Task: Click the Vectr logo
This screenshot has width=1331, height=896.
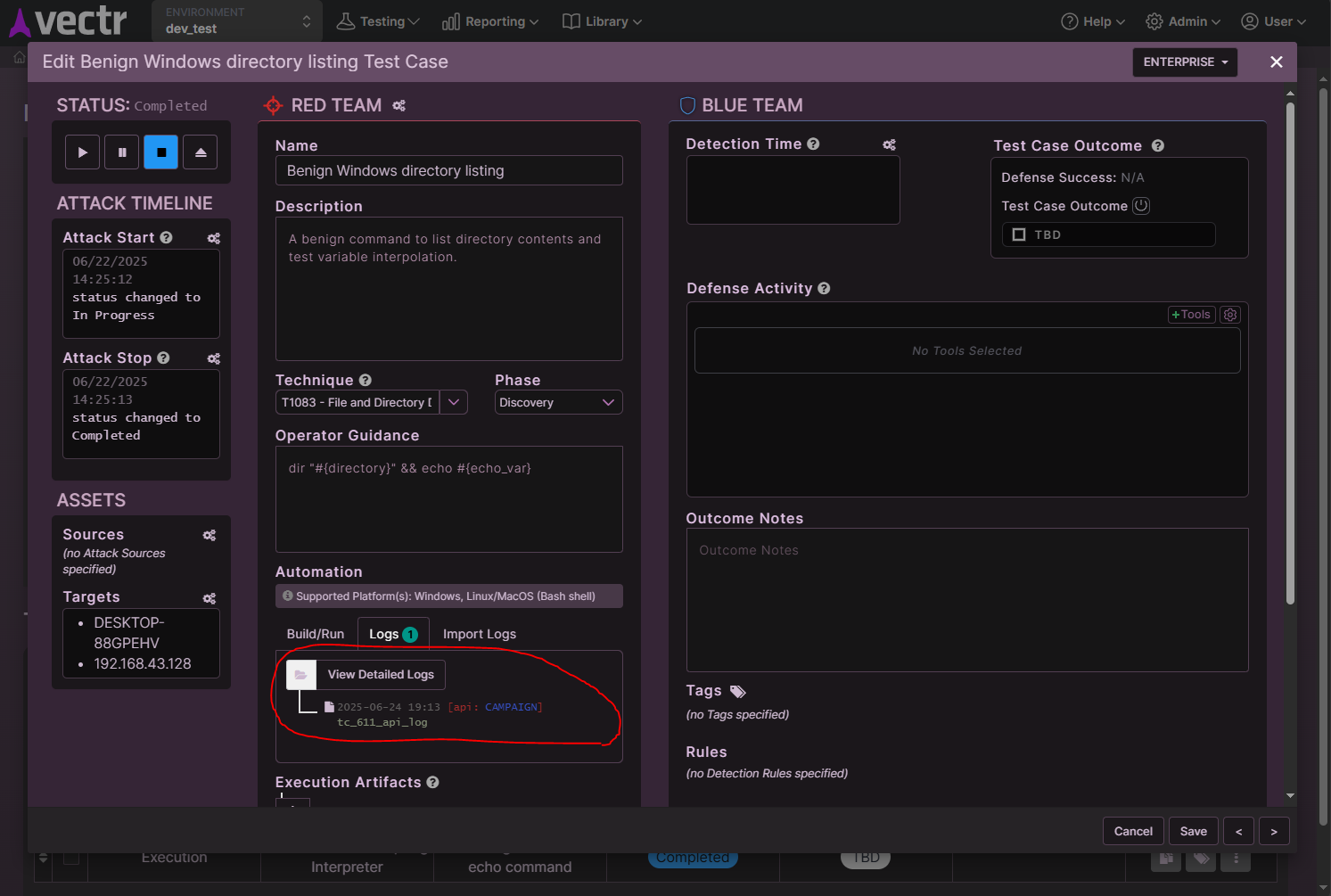Action: [x=67, y=21]
